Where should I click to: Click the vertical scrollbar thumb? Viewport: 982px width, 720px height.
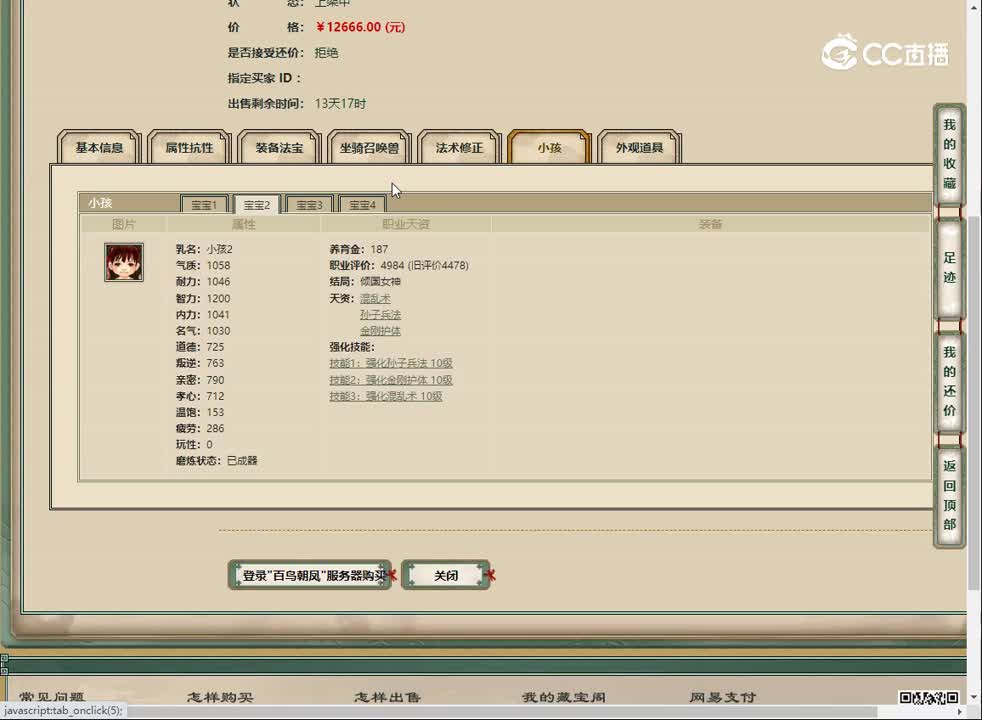coord(974,403)
